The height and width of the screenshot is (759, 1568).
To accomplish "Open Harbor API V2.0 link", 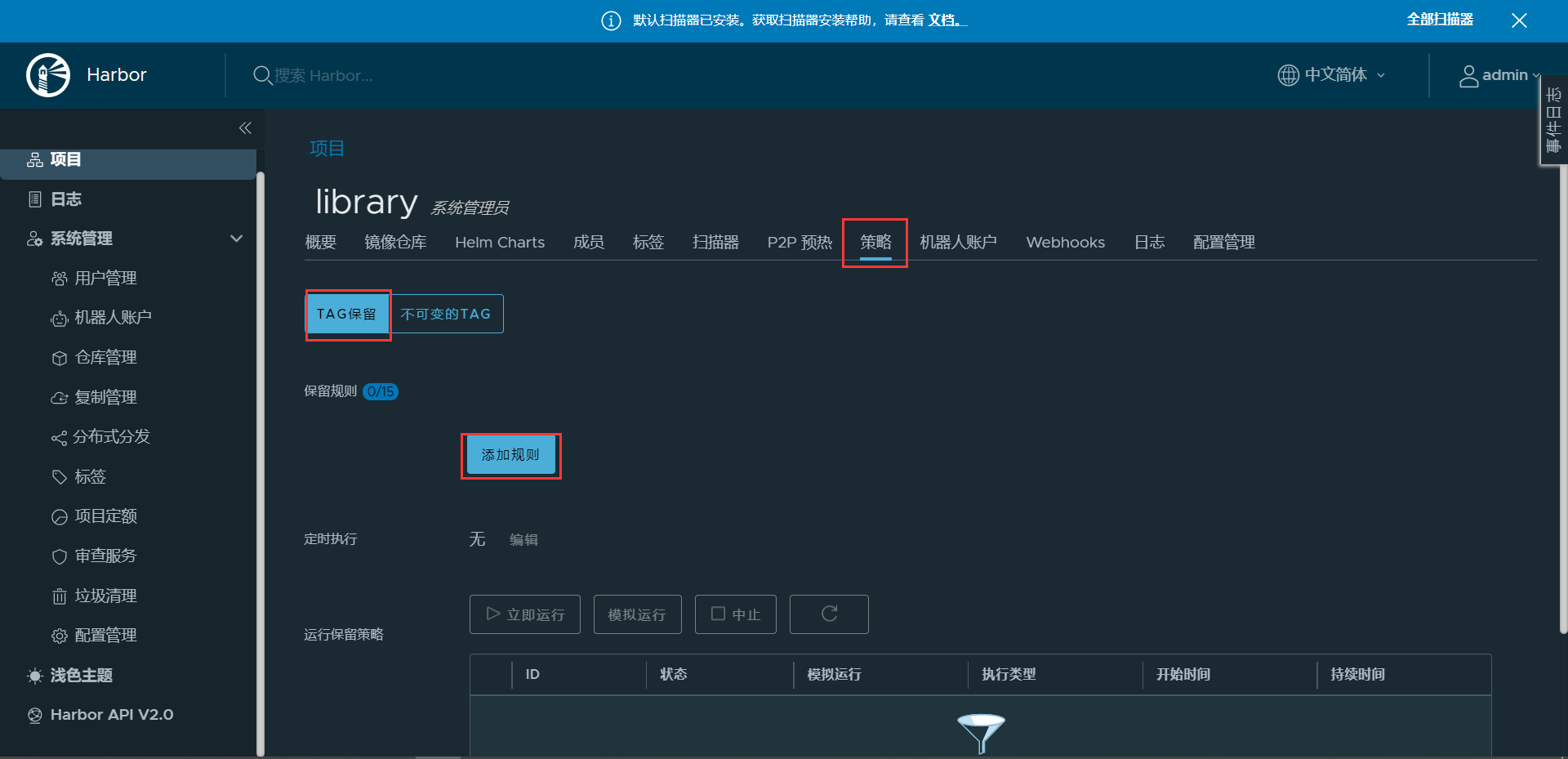I will pyautogui.click(x=112, y=715).
